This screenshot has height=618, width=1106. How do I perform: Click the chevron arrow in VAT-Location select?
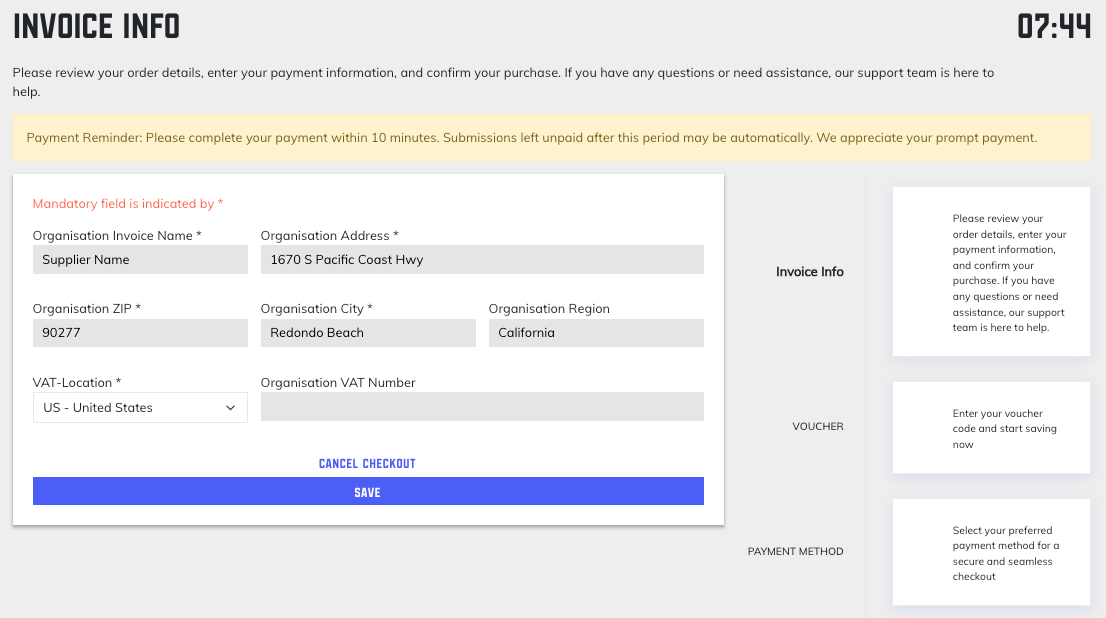pyautogui.click(x=231, y=408)
